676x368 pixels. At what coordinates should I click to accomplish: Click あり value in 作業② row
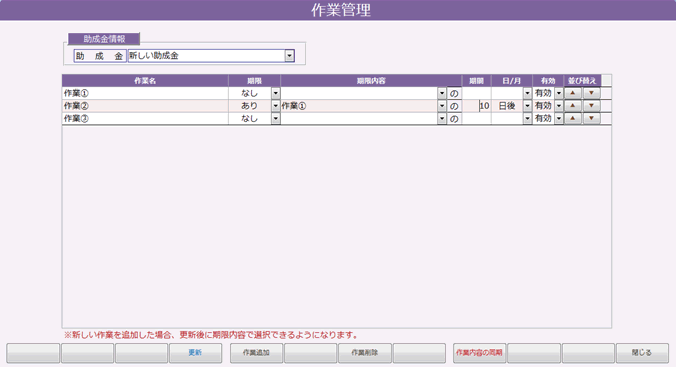(249, 106)
